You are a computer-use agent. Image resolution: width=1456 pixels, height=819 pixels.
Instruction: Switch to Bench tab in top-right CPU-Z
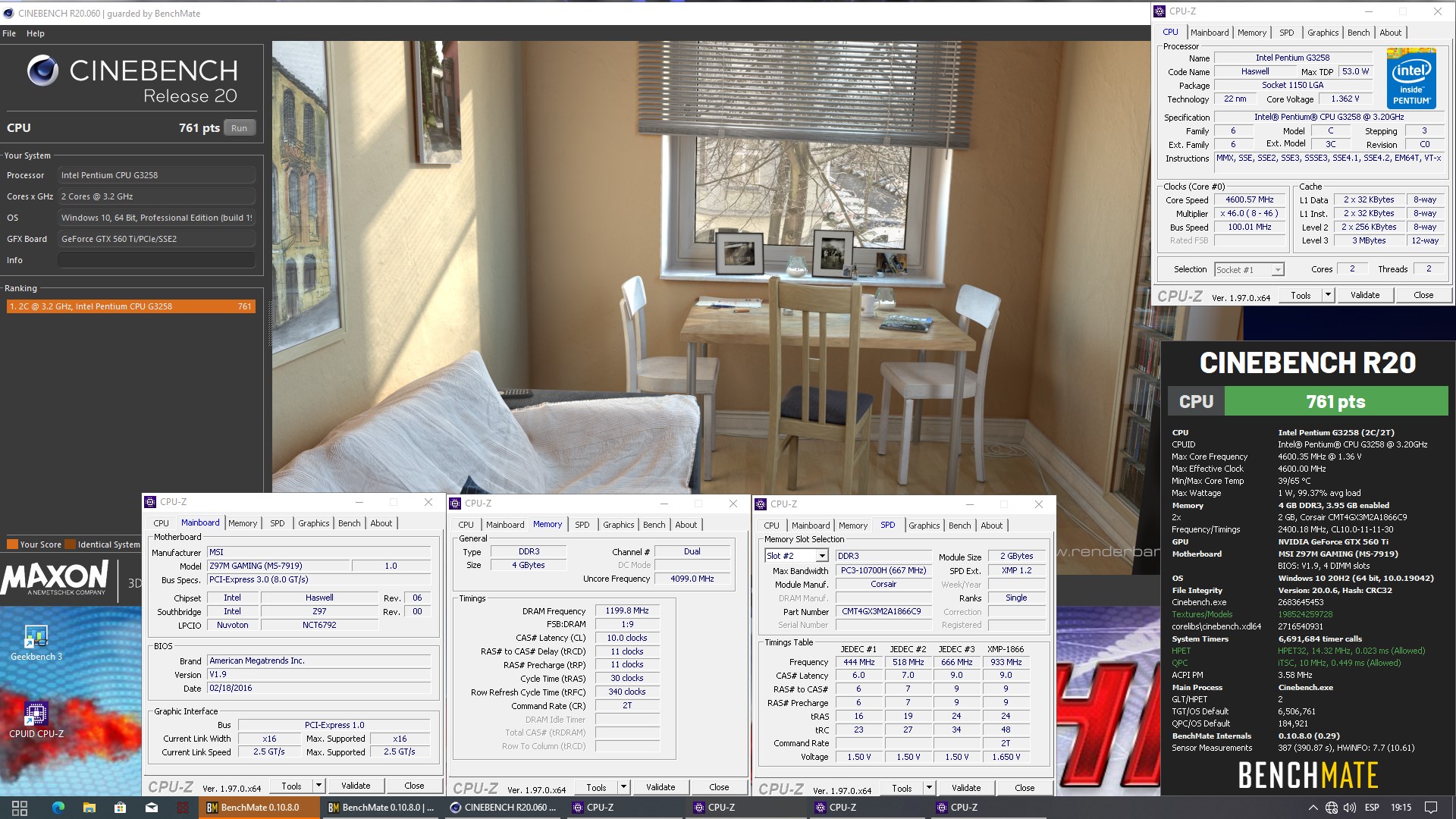click(x=1358, y=33)
